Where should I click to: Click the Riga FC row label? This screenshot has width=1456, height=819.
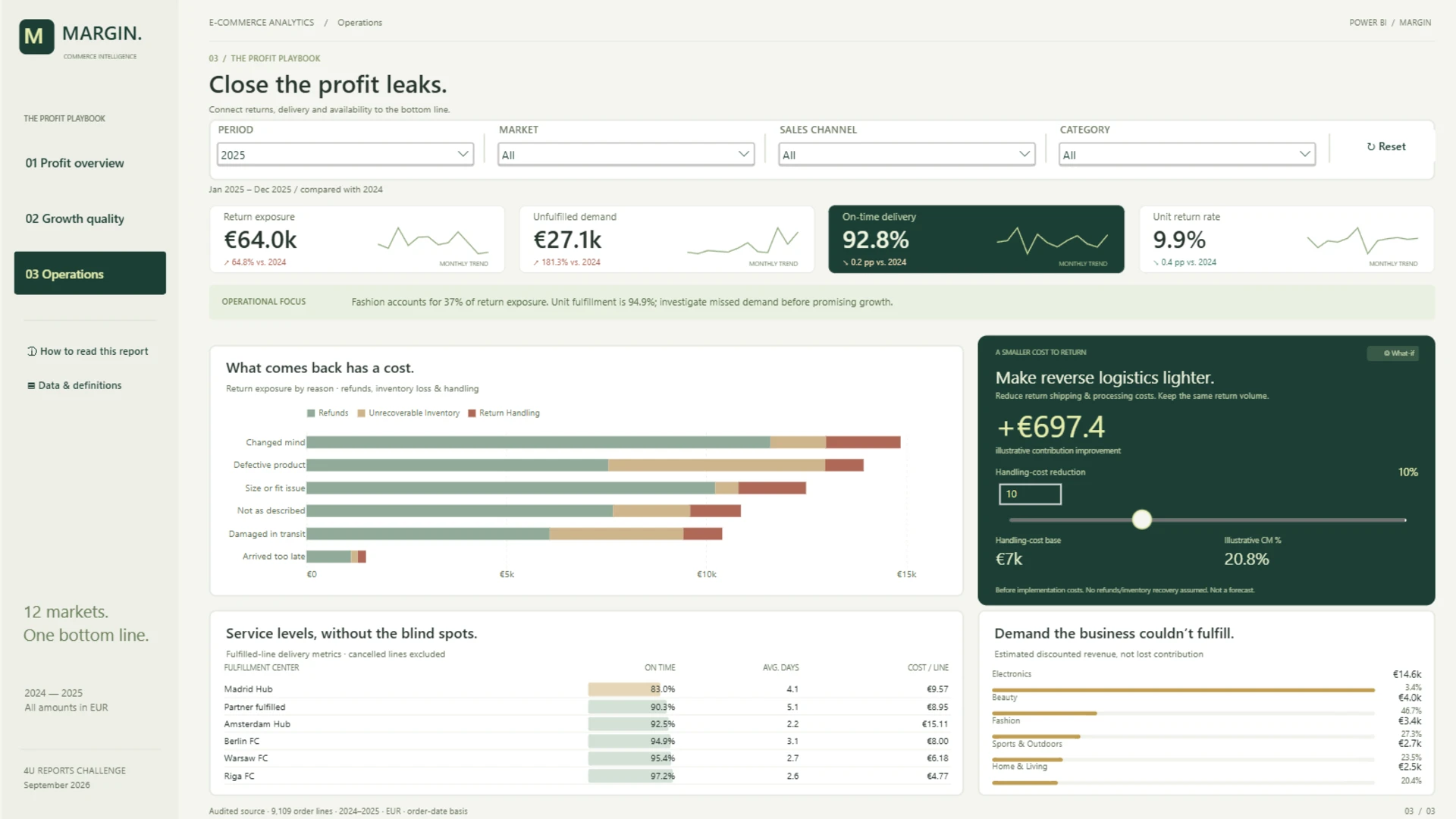(239, 776)
